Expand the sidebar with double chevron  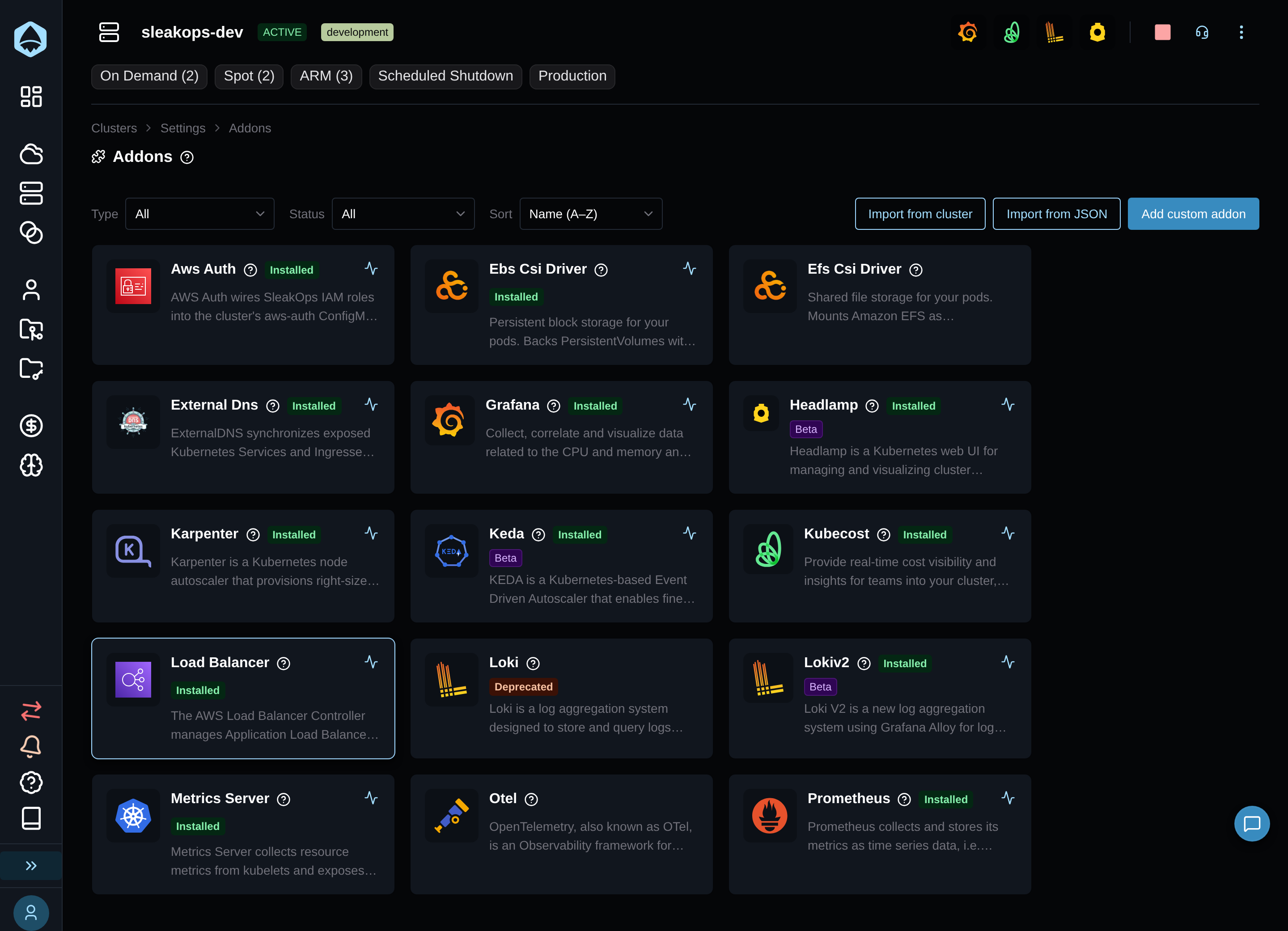coord(31,866)
